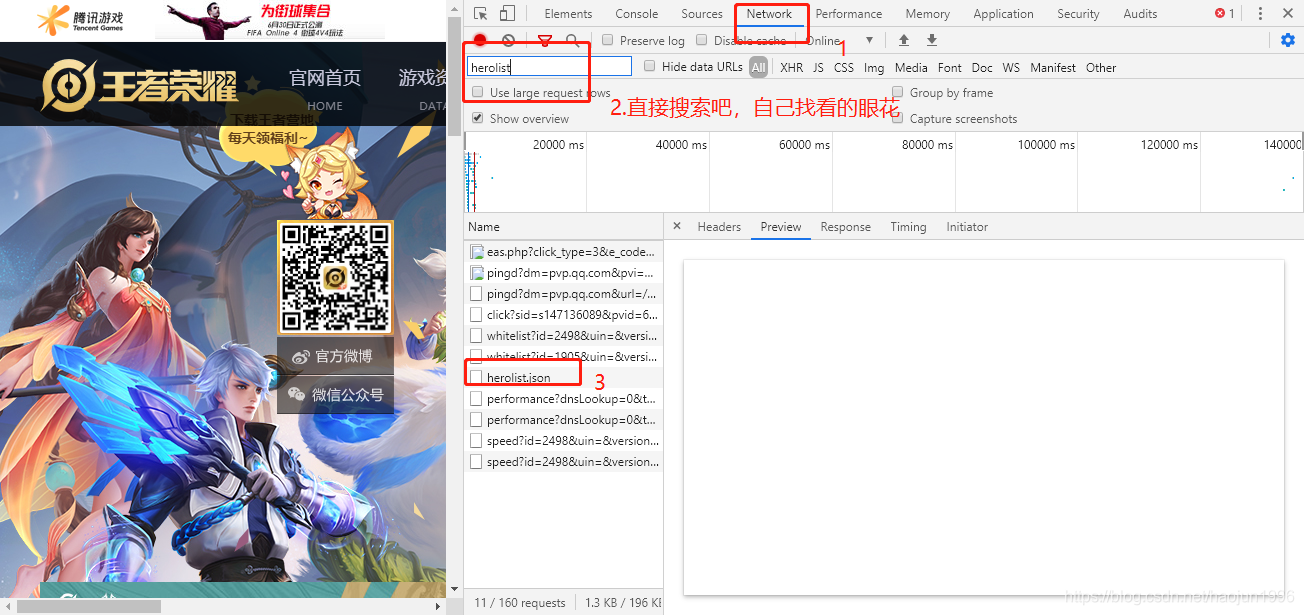Uncheck Show overview checkbox
Viewport: 1304px width, 615px height.
coord(478,119)
